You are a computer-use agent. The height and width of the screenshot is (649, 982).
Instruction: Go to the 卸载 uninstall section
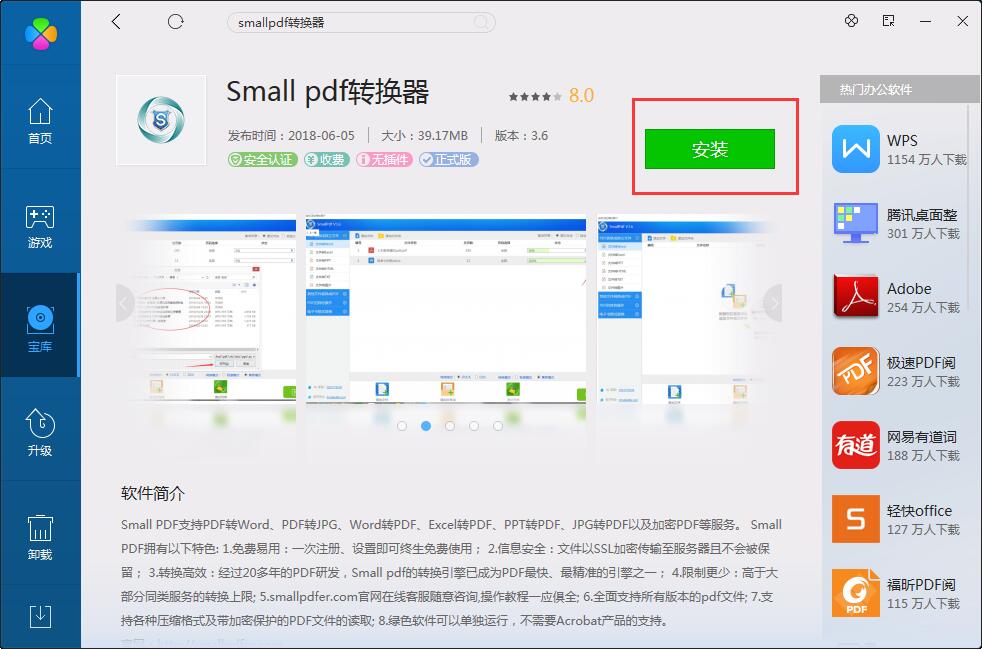pos(40,537)
